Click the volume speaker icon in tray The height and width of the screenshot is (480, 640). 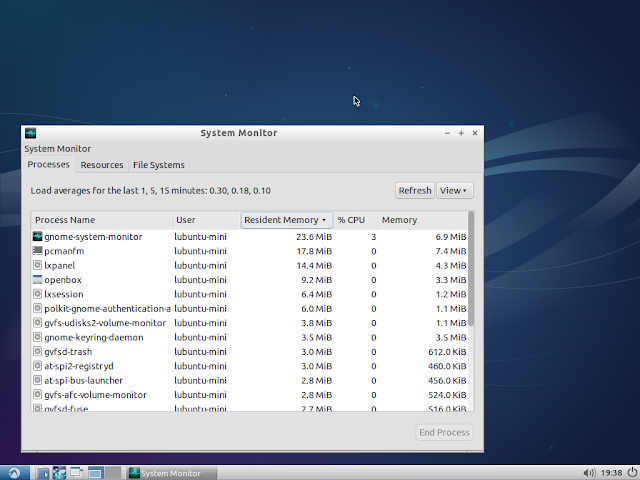coord(589,473)
